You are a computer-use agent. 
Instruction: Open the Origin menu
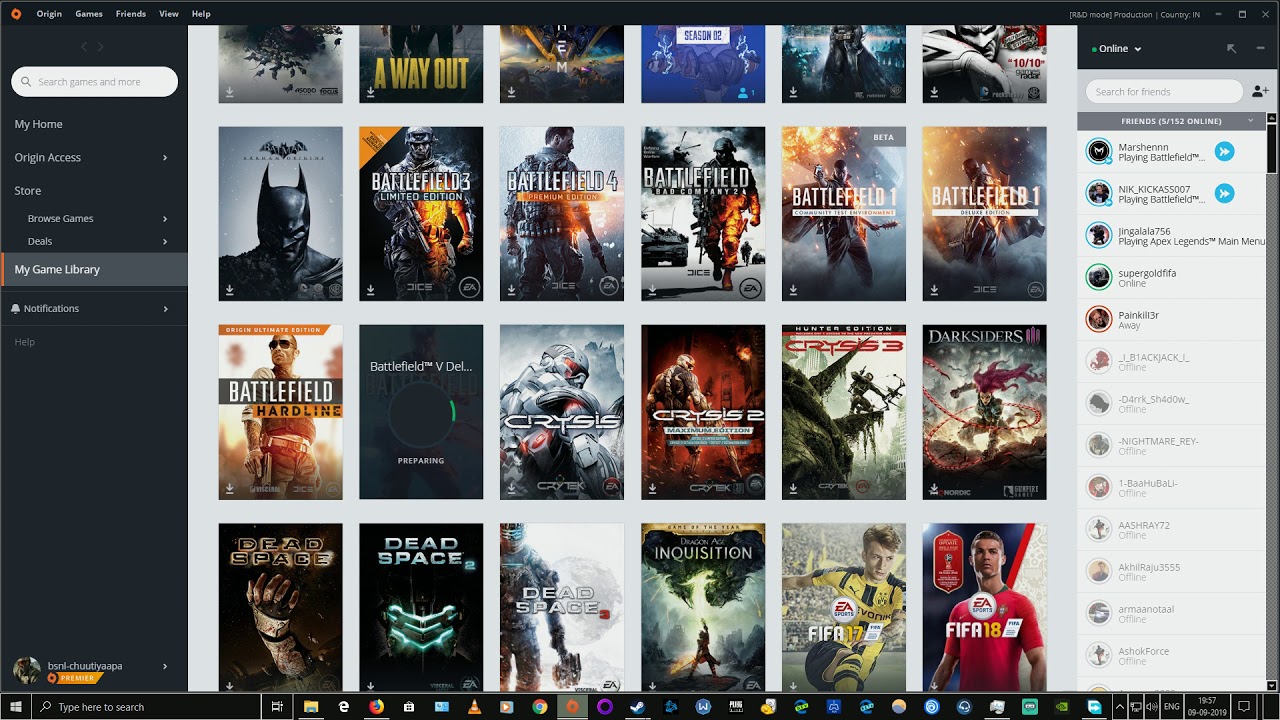pos(49,14)
